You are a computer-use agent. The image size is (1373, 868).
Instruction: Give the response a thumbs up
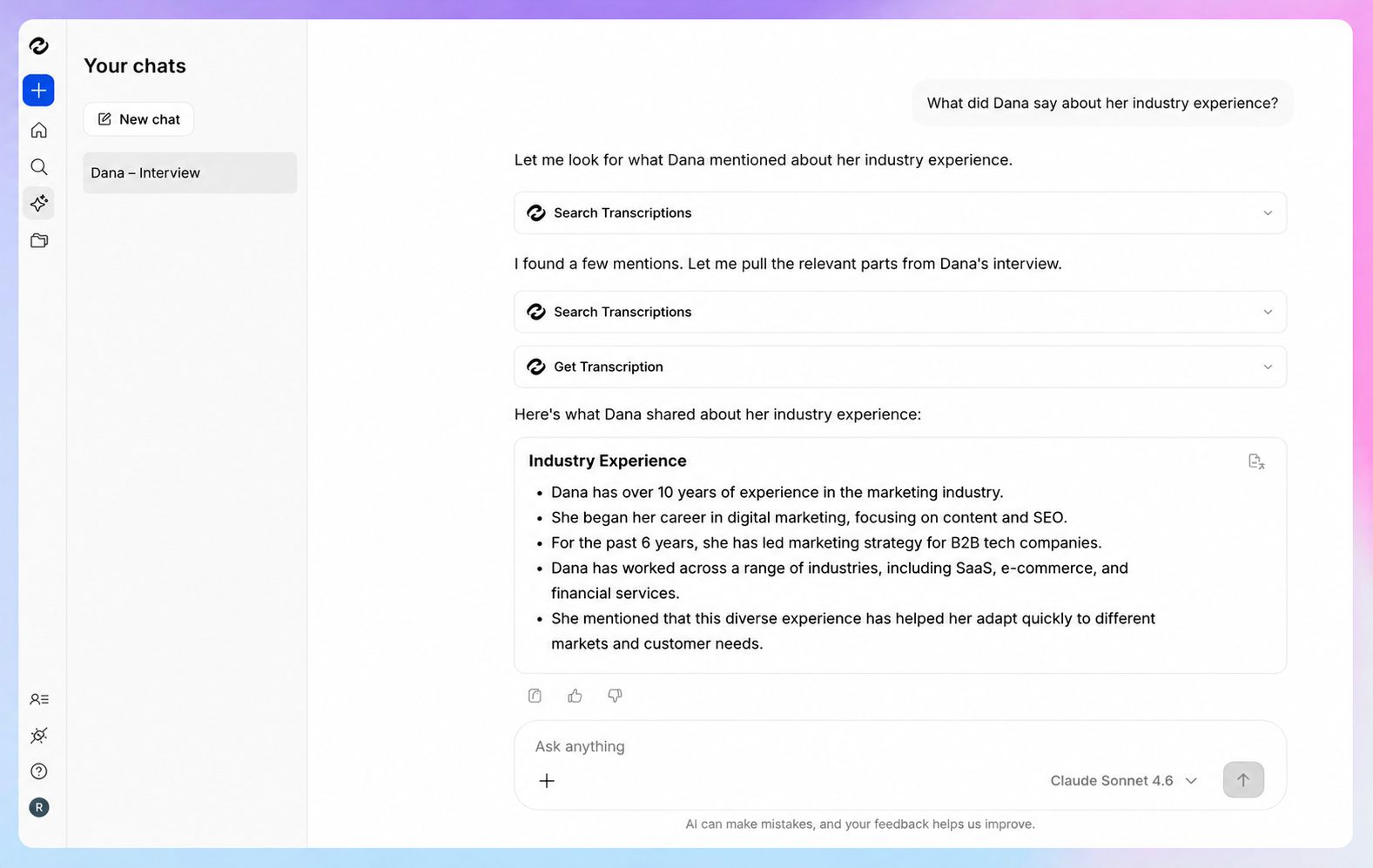575,696
